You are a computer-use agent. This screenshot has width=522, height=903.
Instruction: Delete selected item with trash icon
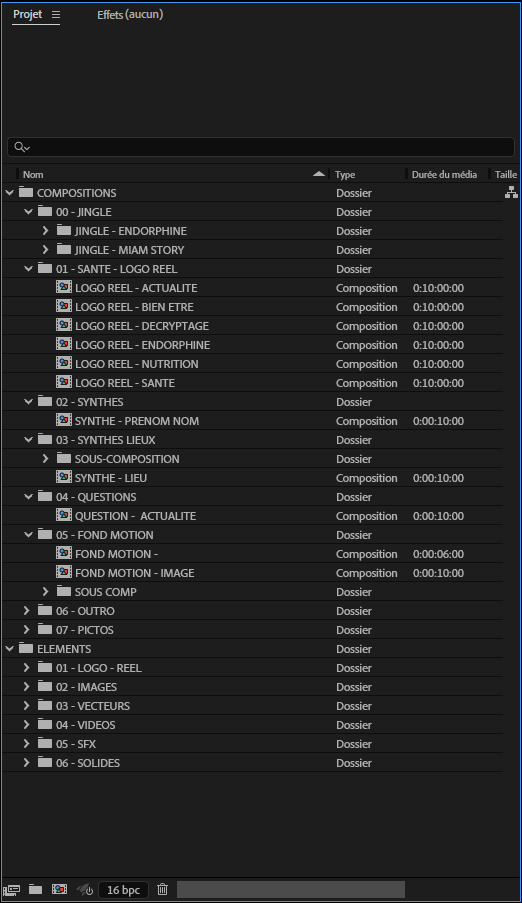162,890
